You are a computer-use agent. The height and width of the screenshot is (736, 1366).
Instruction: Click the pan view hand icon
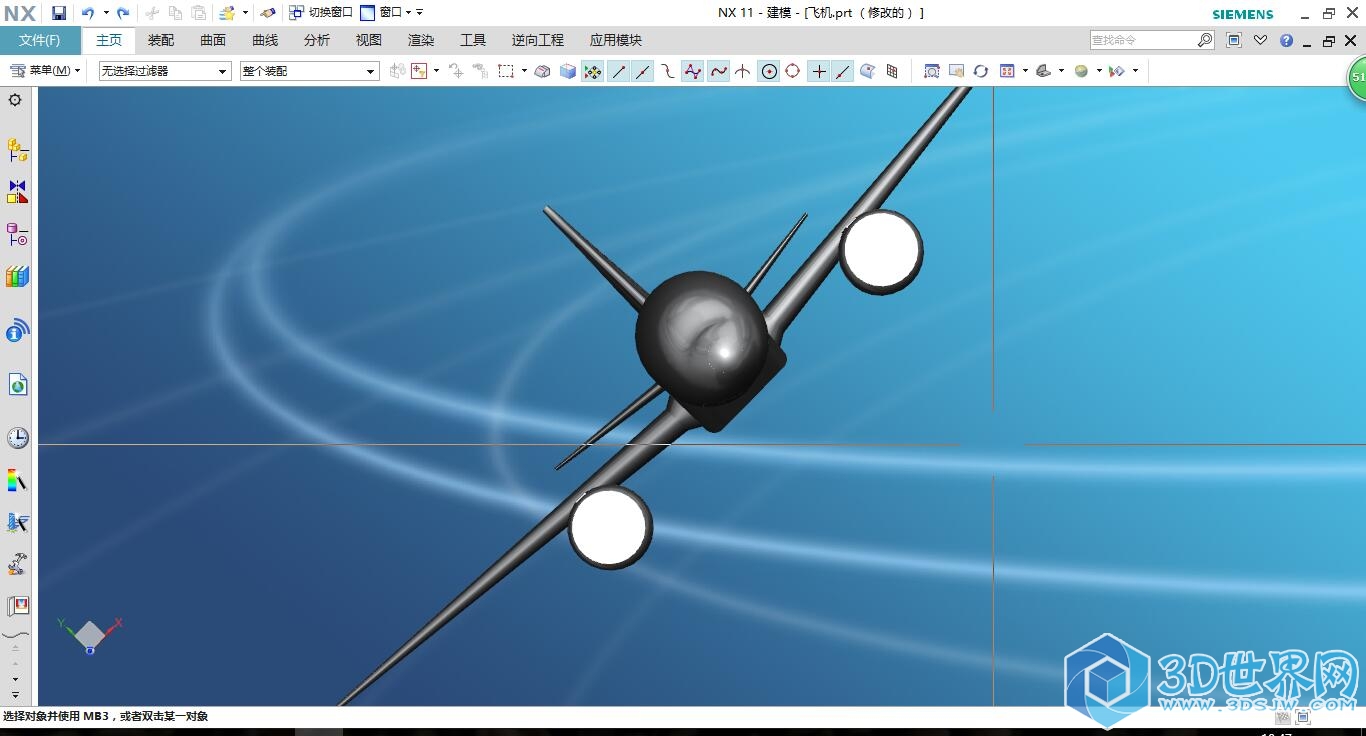(957, 71)
